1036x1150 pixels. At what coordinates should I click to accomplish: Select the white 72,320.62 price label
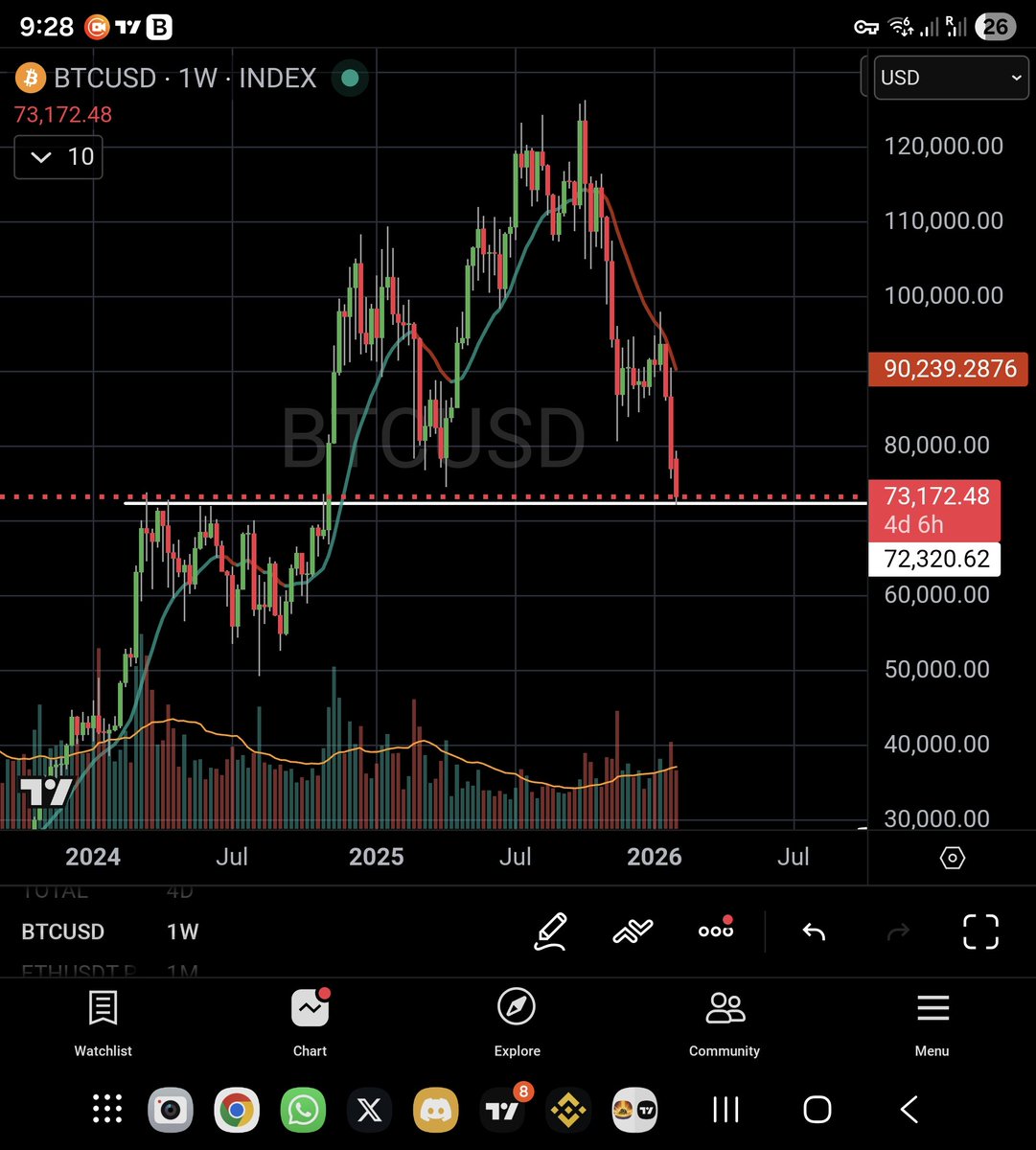pos(934,559)
